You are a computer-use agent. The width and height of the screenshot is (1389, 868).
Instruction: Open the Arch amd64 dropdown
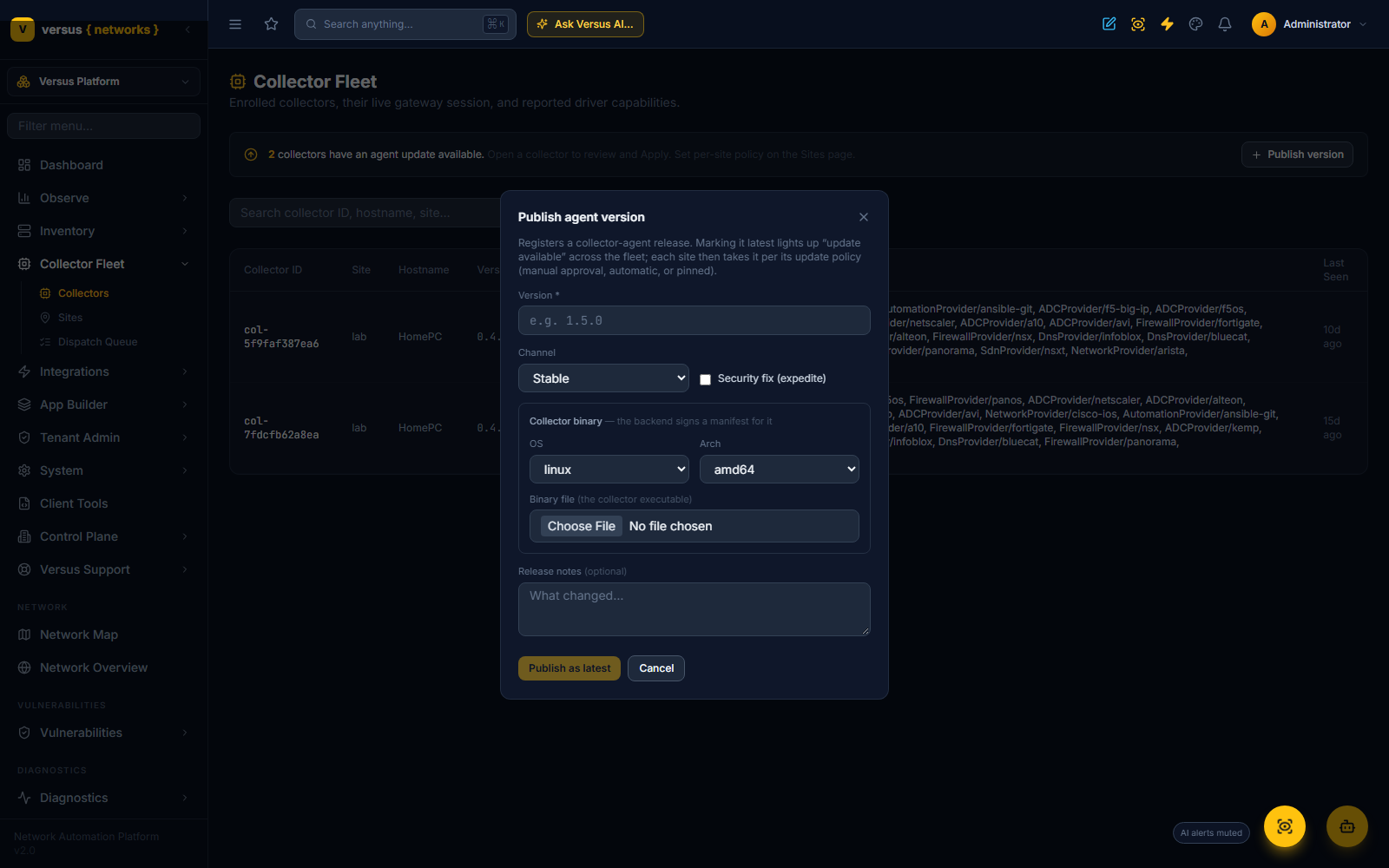coord(780,470)
